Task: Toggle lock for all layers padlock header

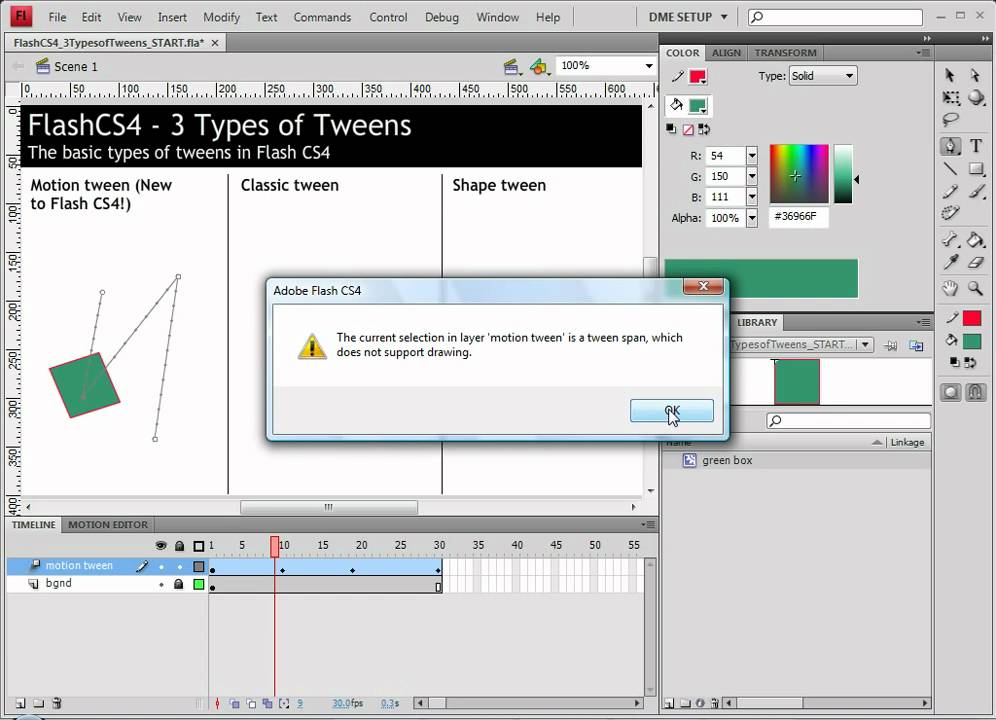Action: 179,545
